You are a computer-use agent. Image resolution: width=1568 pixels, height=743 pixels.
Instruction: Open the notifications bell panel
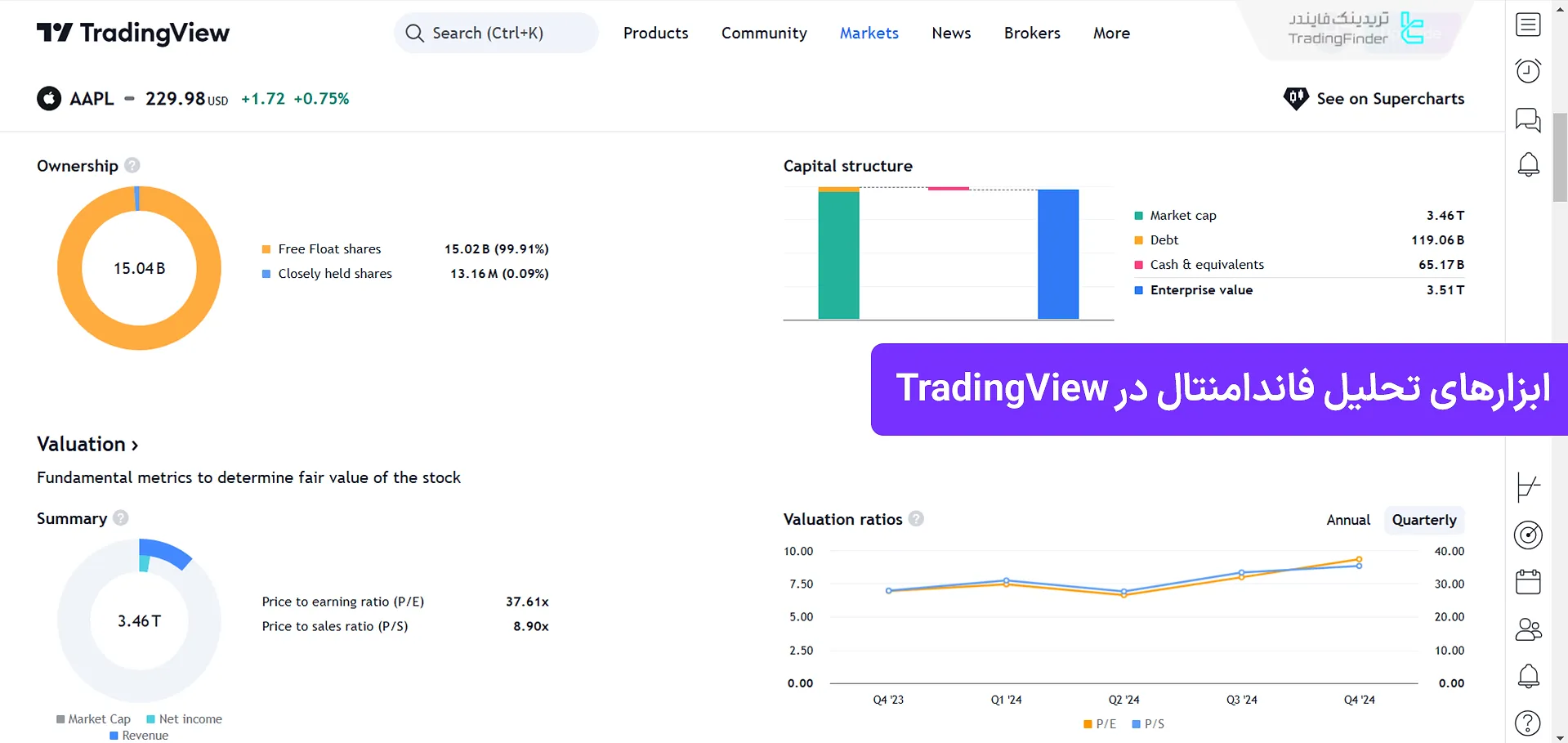click(x=1527, y=164)
